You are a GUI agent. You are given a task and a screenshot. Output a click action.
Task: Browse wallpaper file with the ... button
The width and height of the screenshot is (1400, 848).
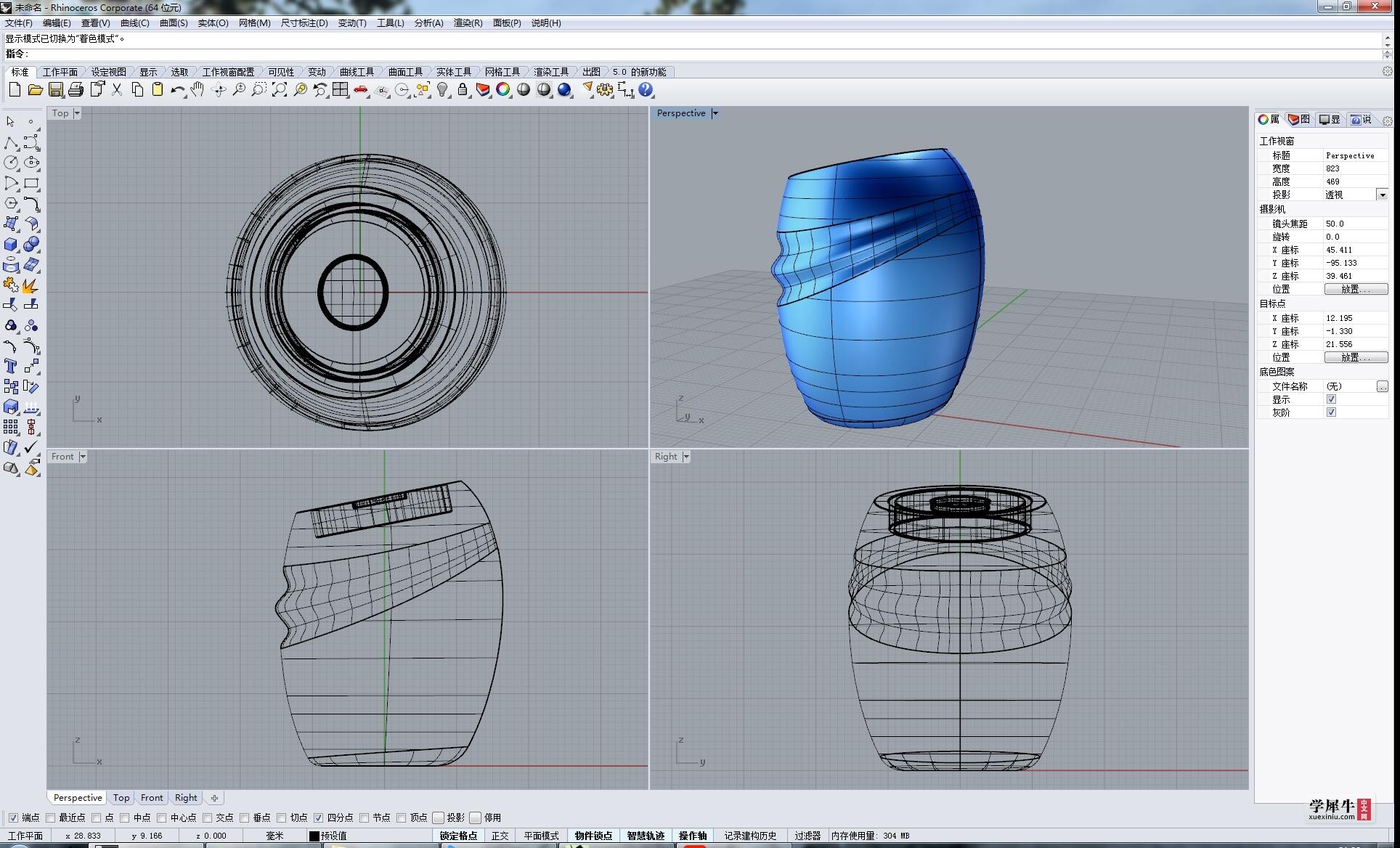pyautogui.click(x=1382, y=386)
